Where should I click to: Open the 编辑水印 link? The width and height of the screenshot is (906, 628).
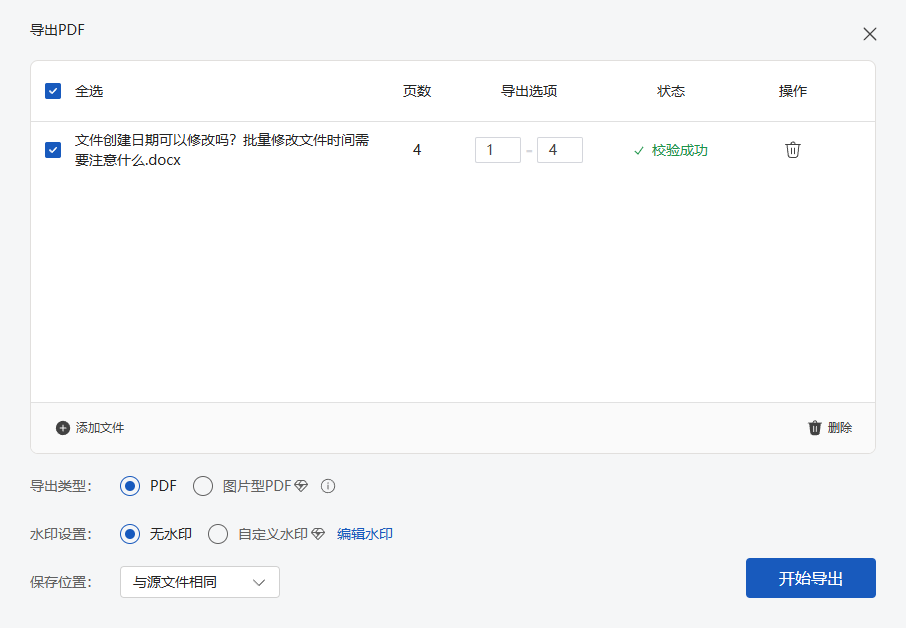point(367,534)
